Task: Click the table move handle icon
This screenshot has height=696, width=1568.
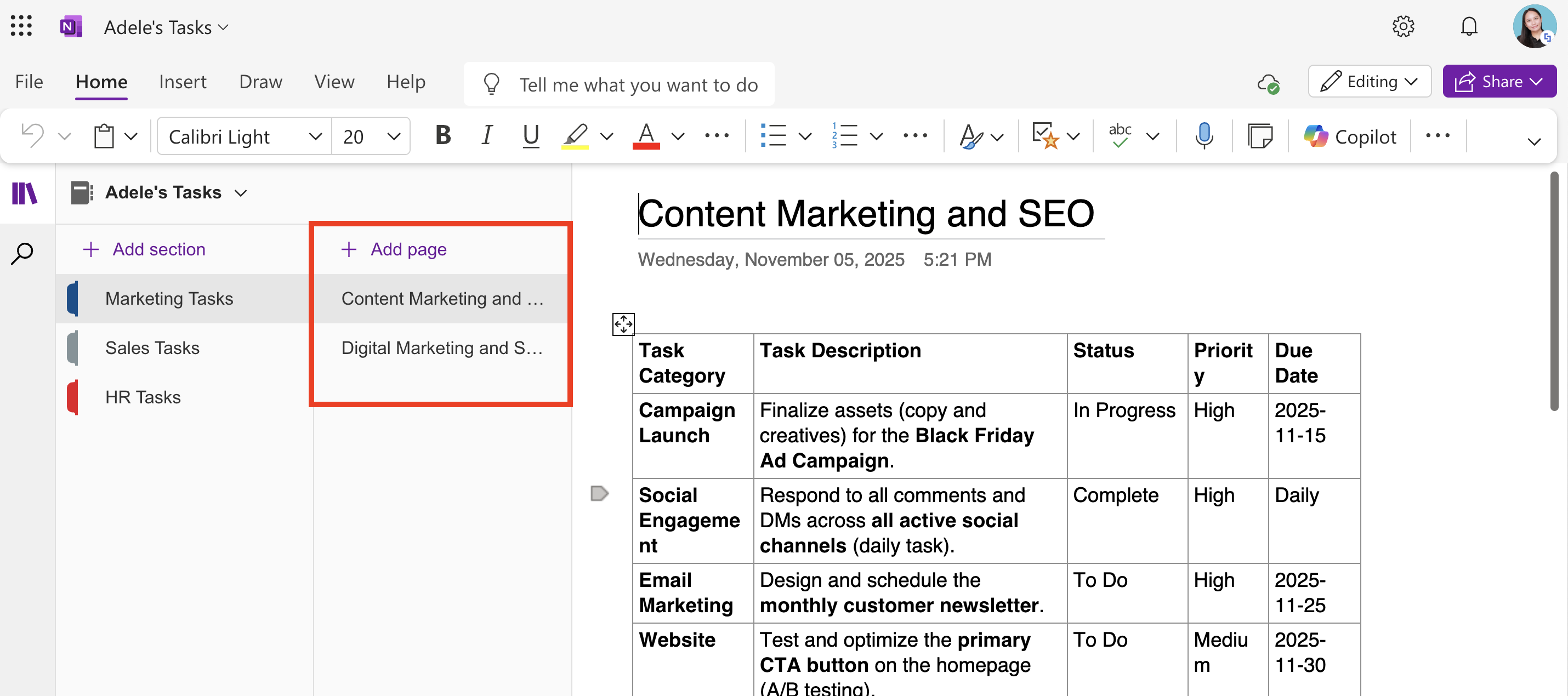Action: point(623,324)
